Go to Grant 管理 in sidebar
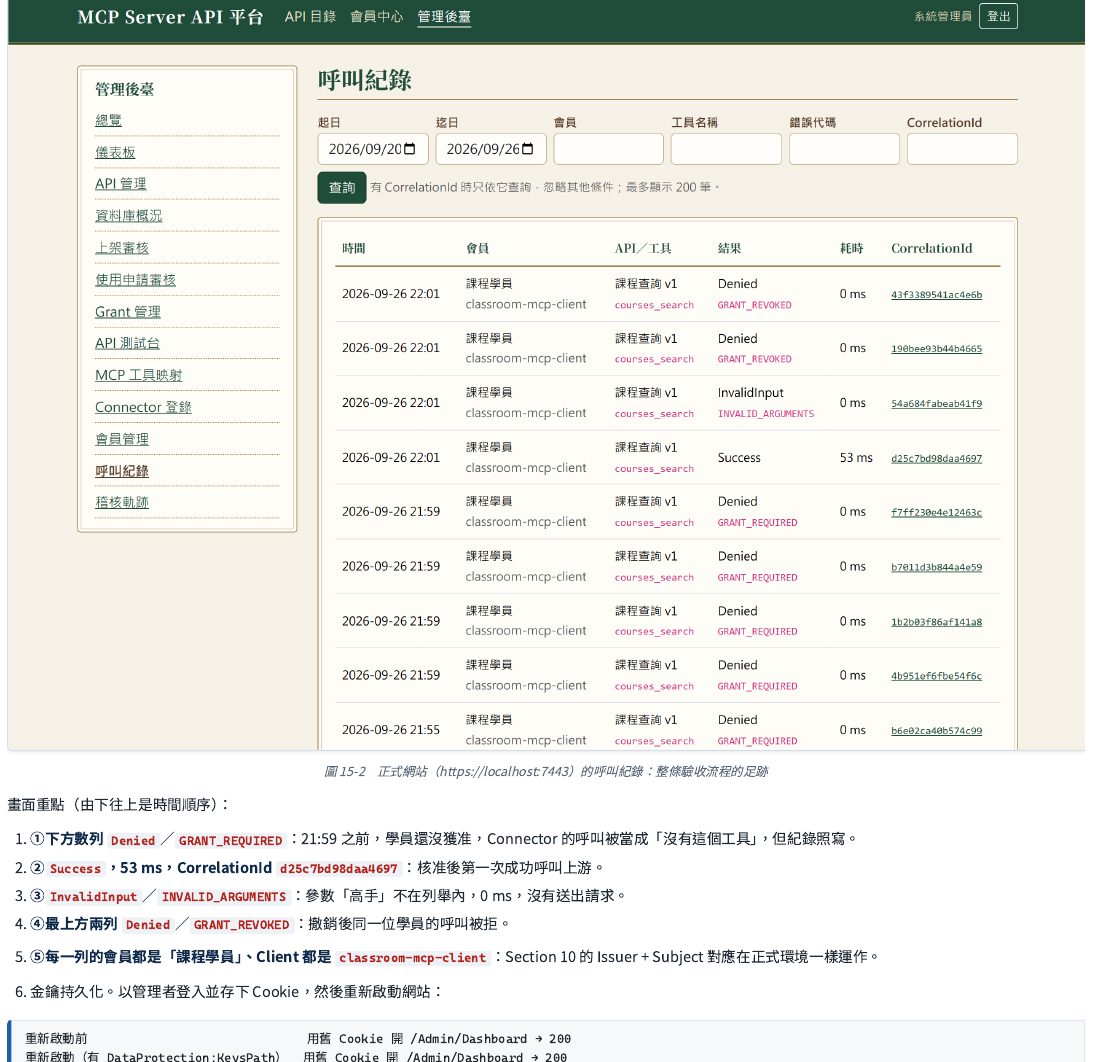The image size is (1093, 1062). [x=128, y=312]
